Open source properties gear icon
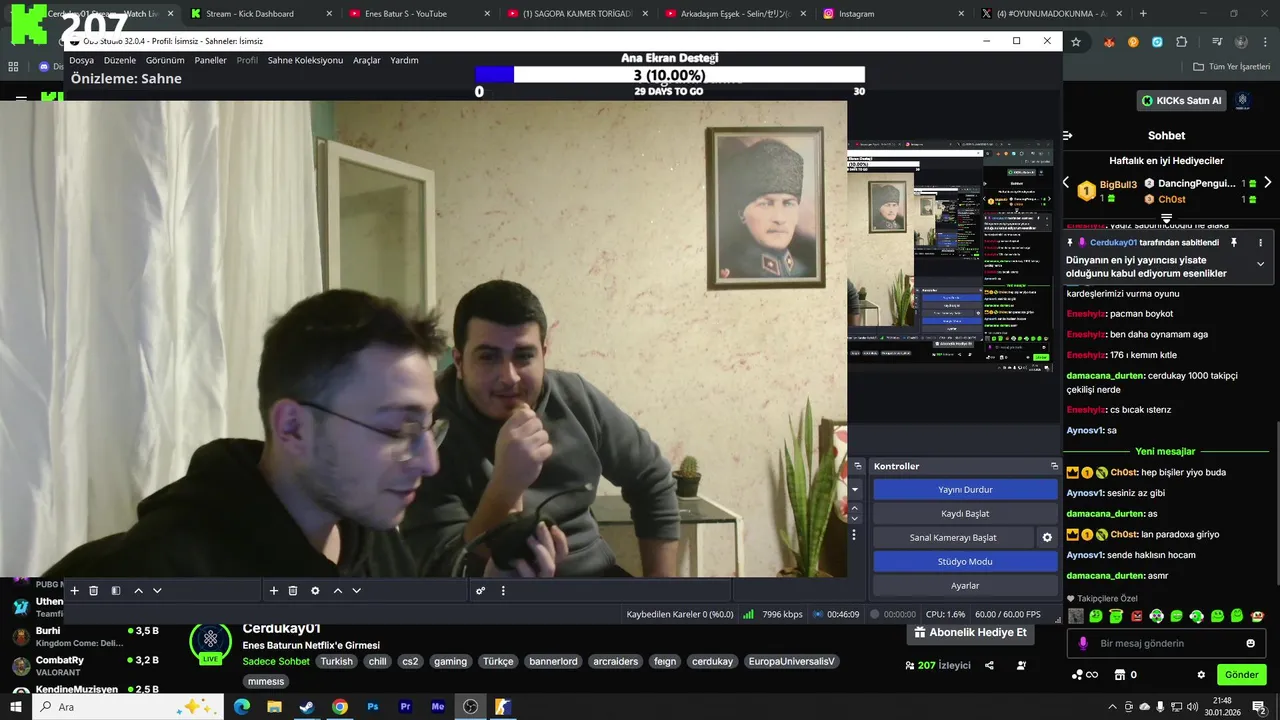This screenshot has width=1280, height=720. [315, 591]
